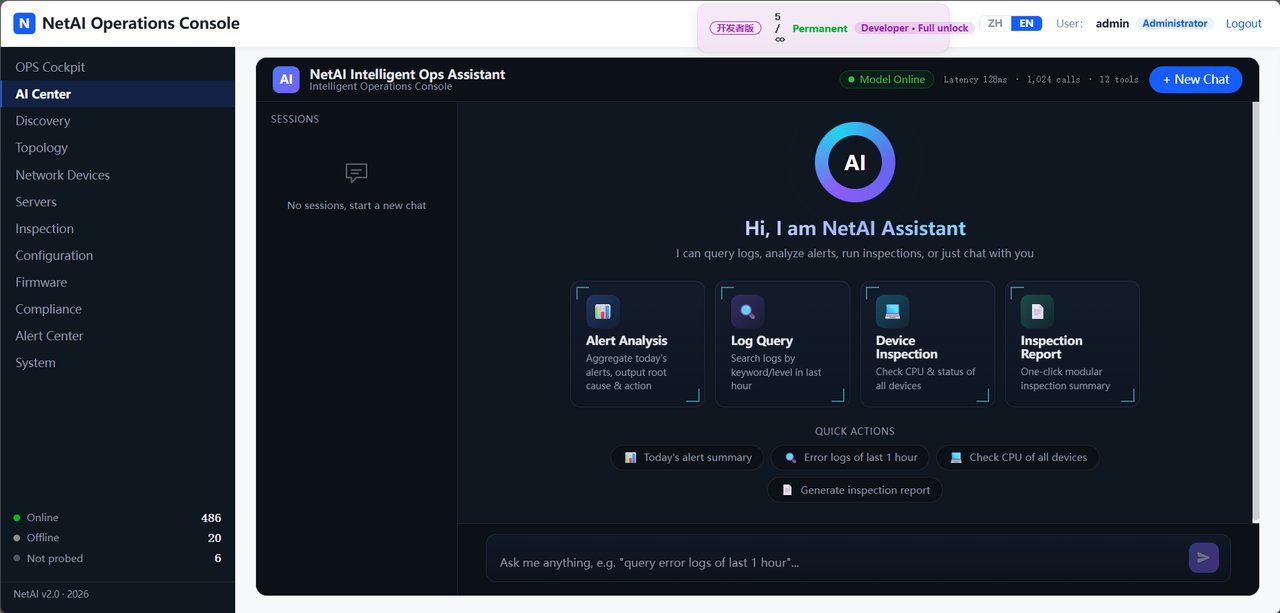This screenshot has height=613, width=1280.
Task: Switch language to ZH
Action: 995,23
